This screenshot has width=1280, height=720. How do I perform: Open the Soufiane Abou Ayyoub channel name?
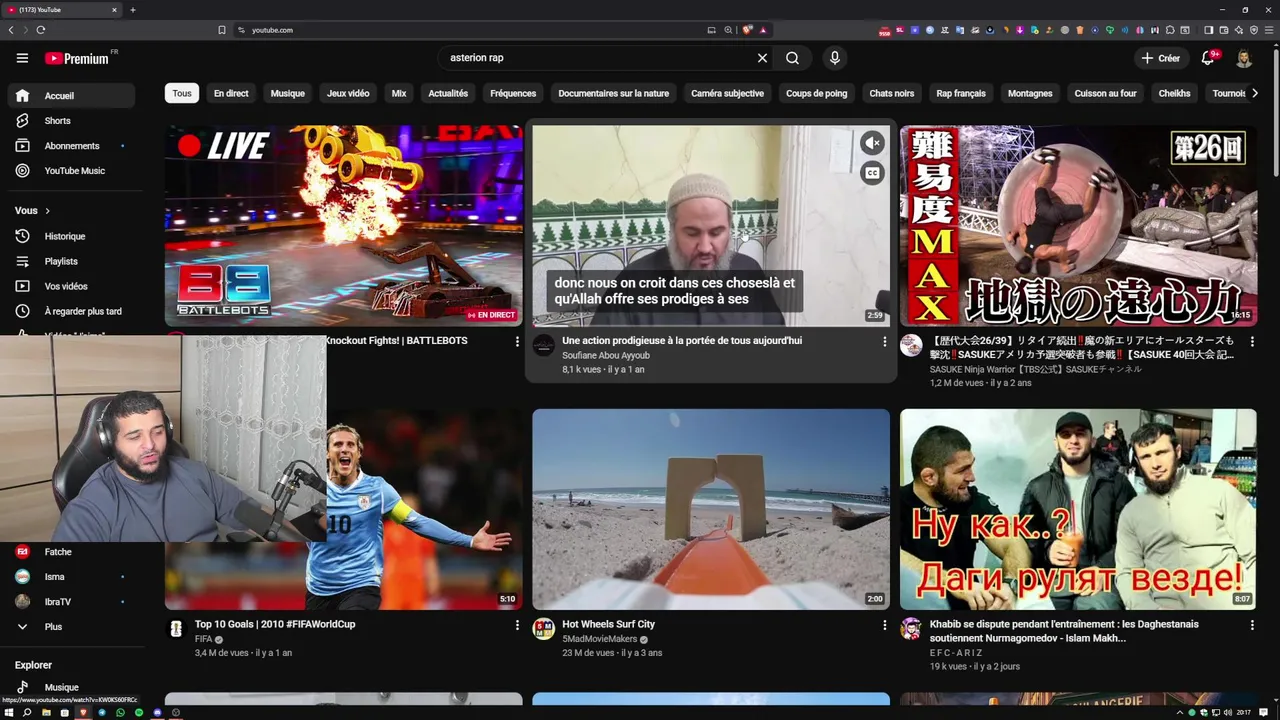coord(606,355)
